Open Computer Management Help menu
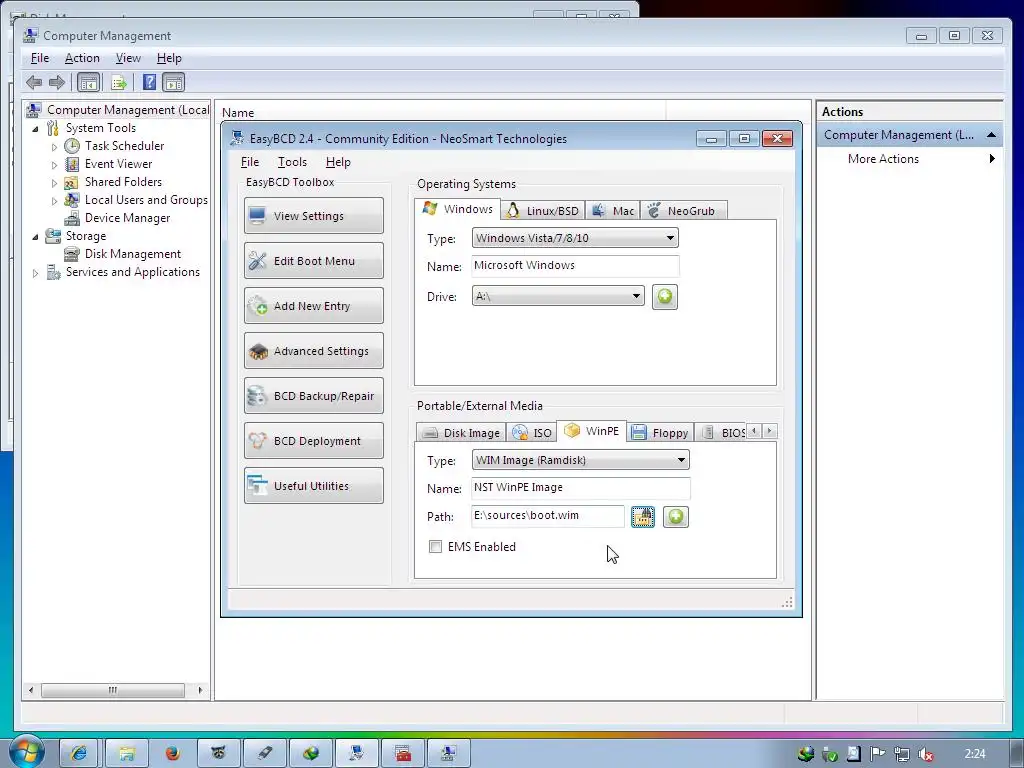 (169, 58)
